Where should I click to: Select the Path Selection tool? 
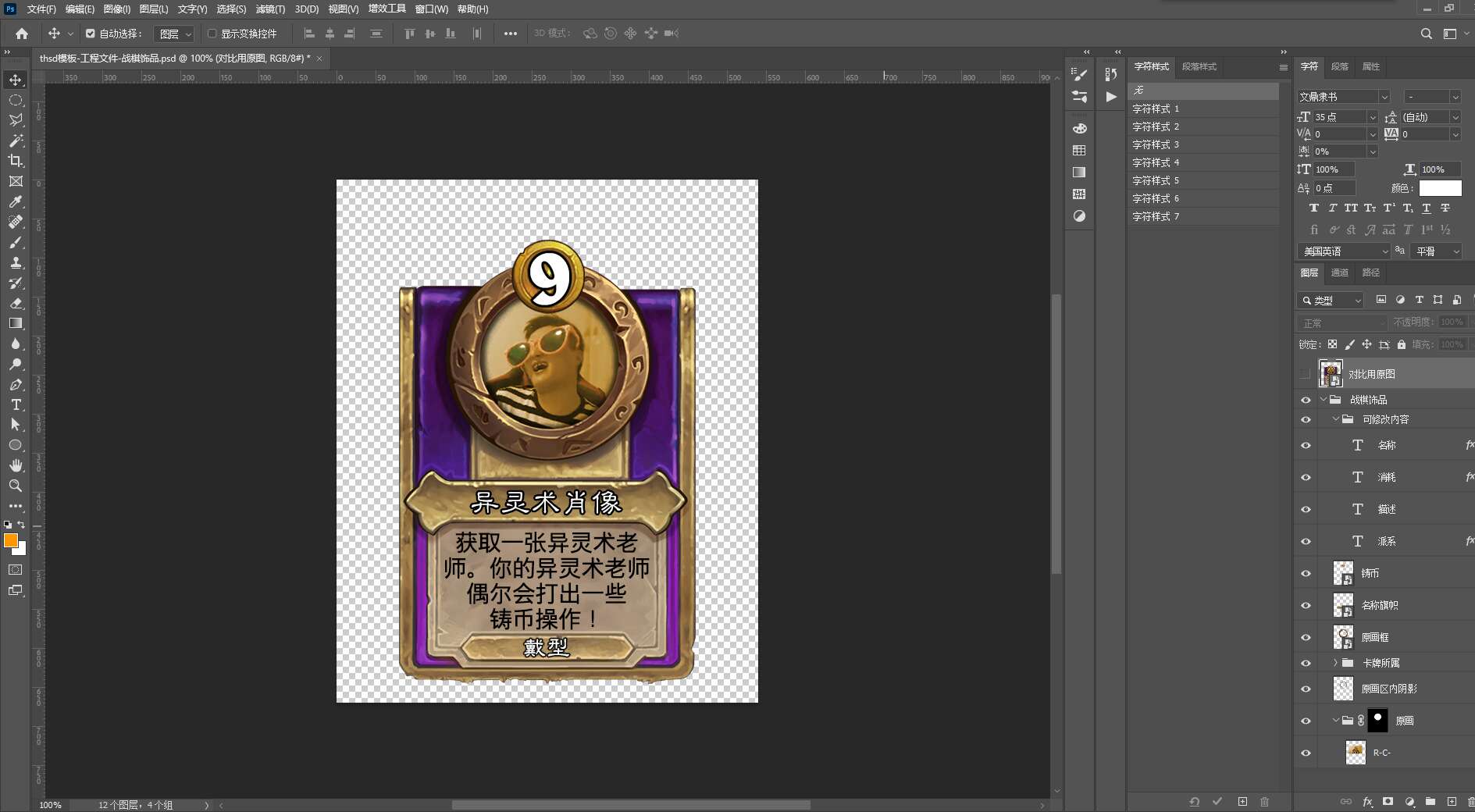click(16, 425)
